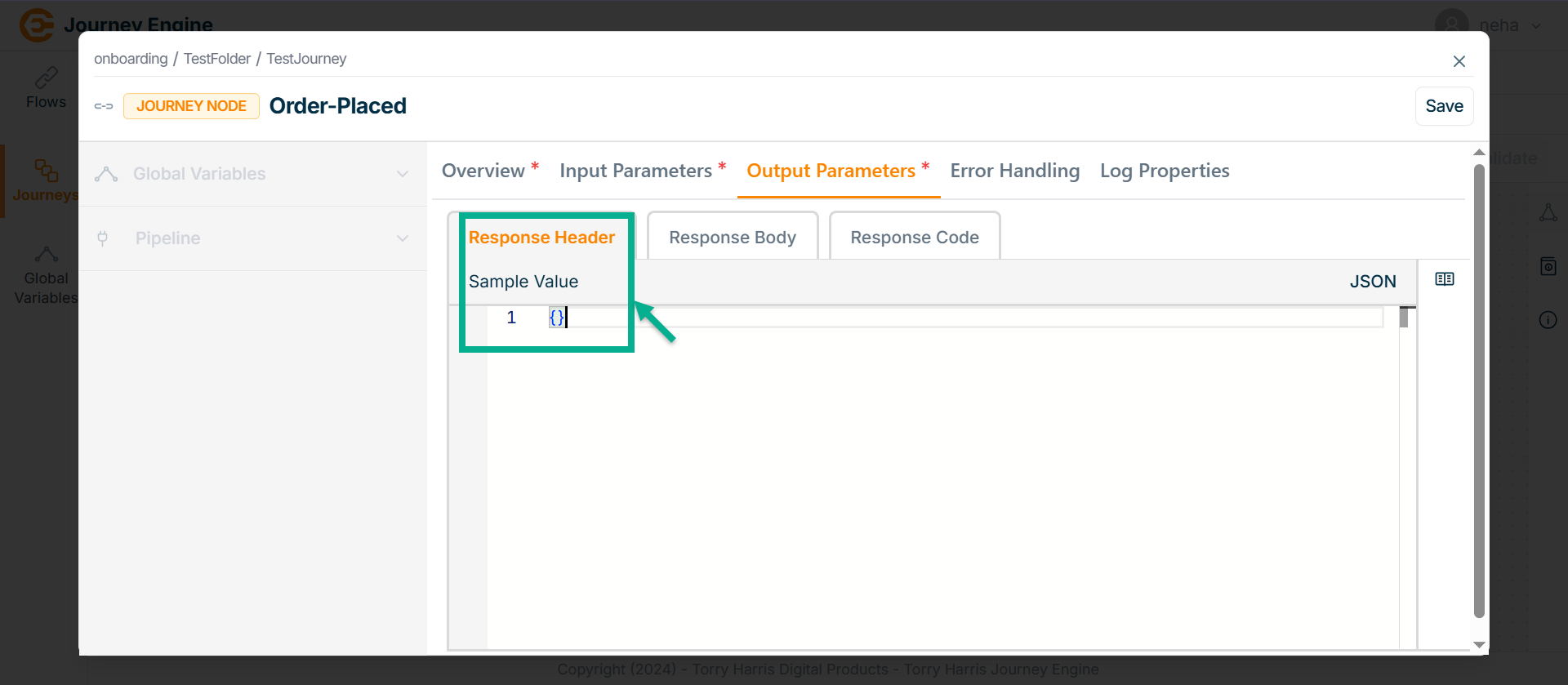Click the Global Variables node icon in panel
Image resolution: width=1568 pixels, height=685 pixels.
pos(106,174)
